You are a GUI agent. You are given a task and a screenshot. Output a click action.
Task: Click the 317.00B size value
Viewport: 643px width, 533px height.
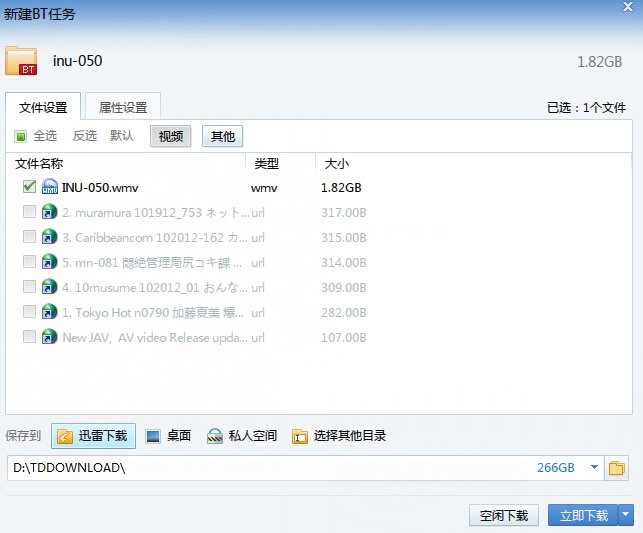coord(344,213)
